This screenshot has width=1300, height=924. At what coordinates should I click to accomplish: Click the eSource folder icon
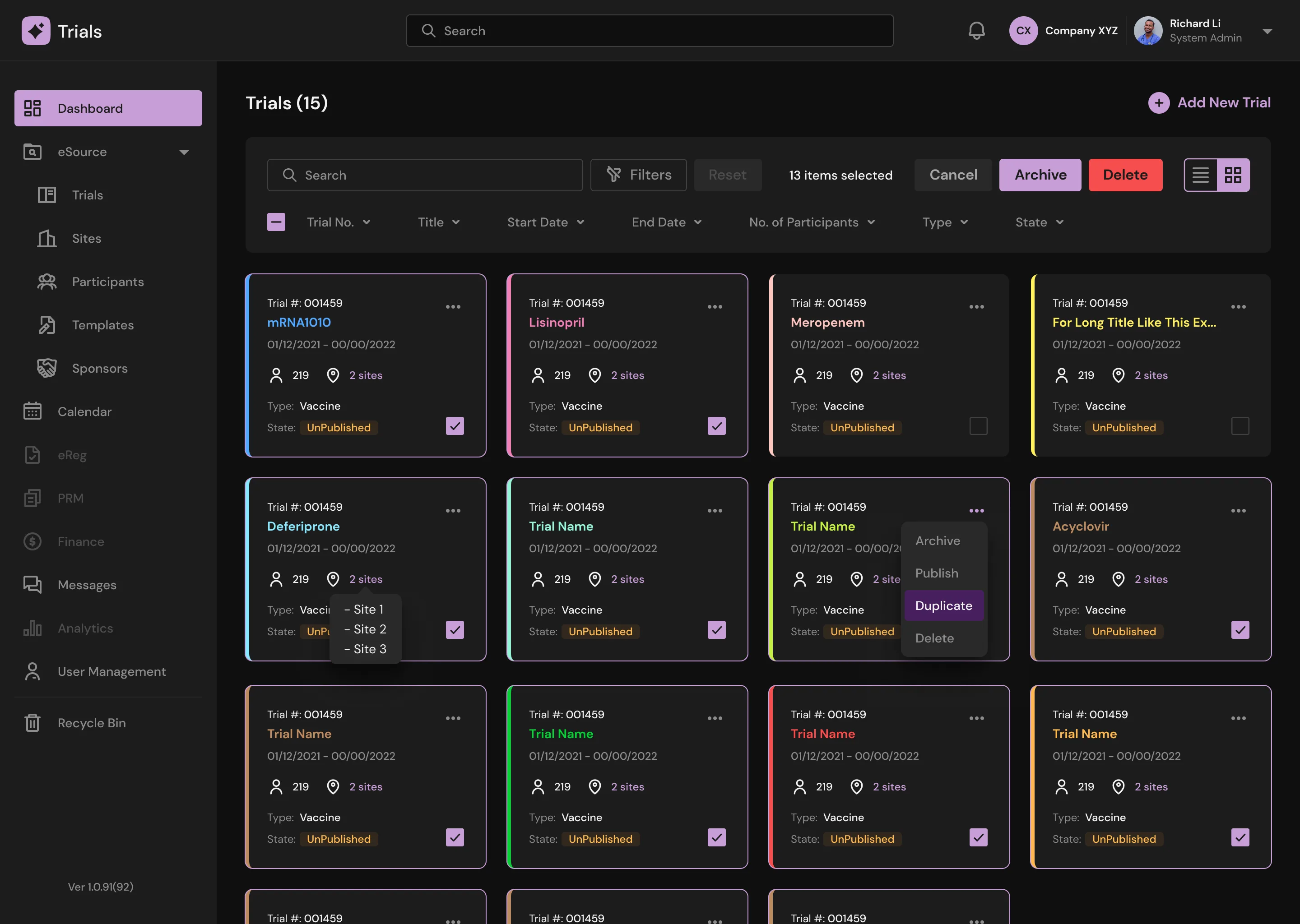(32, 152)
